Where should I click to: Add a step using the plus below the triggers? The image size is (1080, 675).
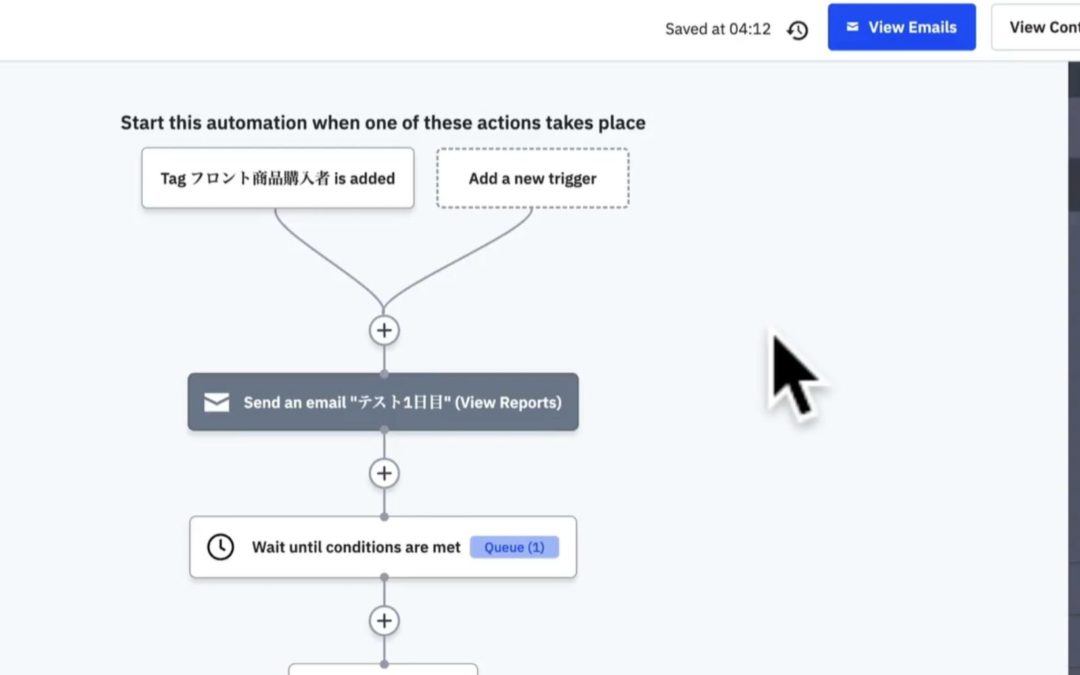pos(384,330)
